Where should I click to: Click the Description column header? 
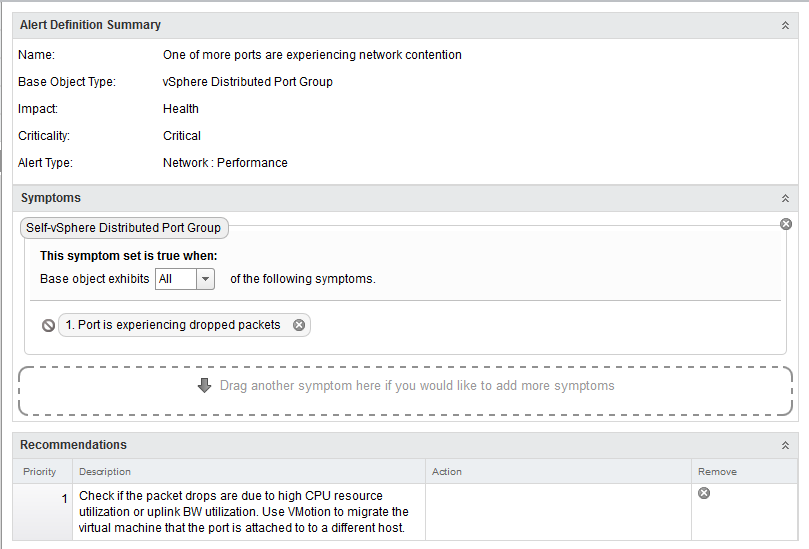(105, 472)
